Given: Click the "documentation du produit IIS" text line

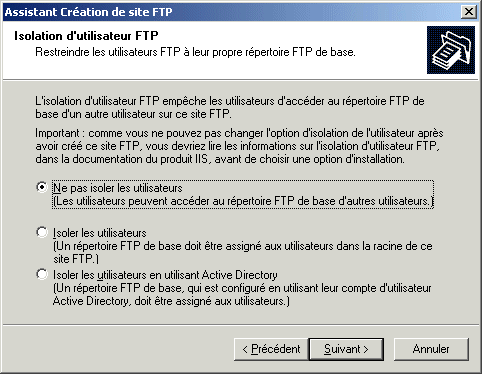Looking at the screenshot, I should [220, 159].
